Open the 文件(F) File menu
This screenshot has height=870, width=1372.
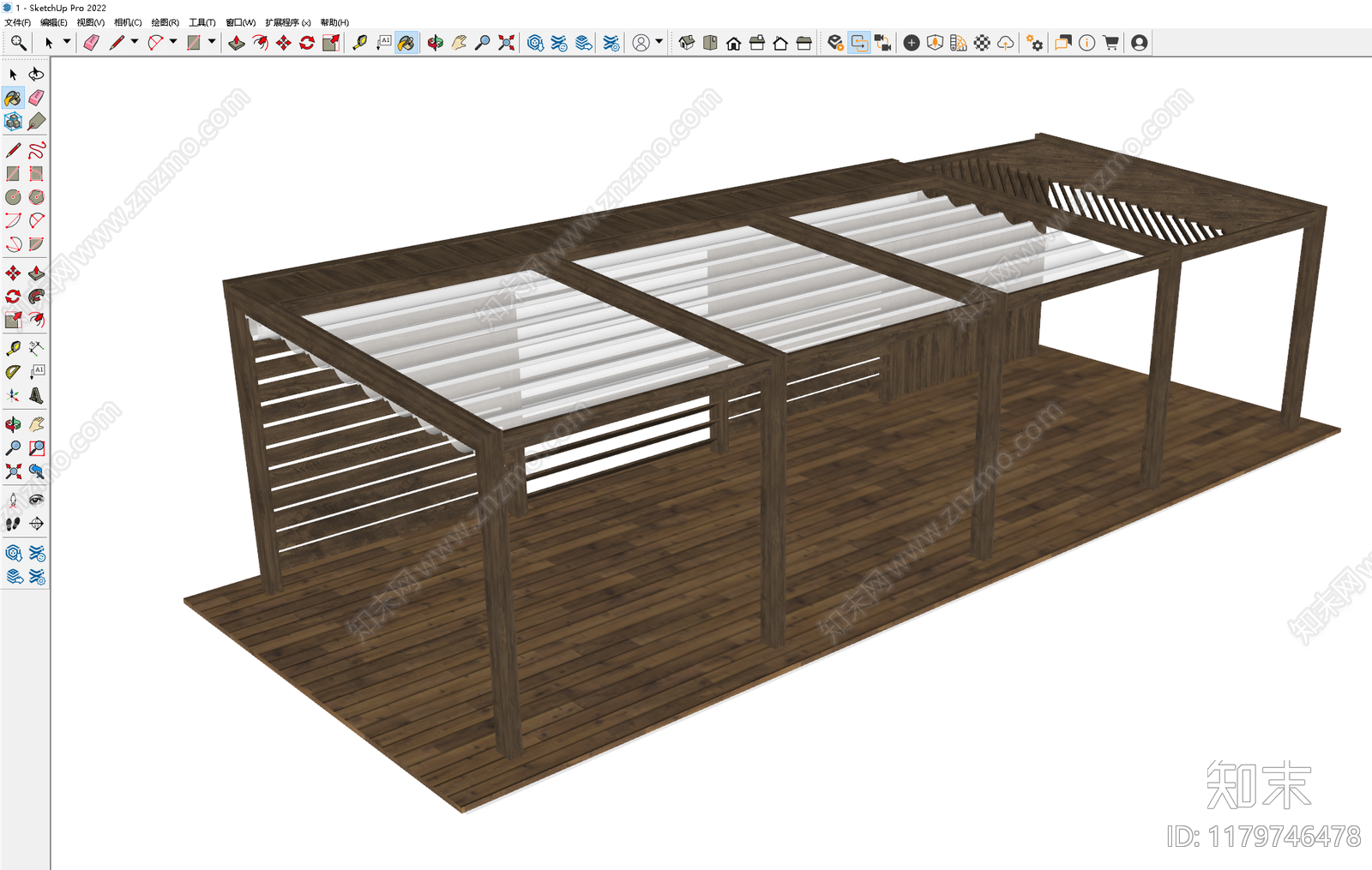pyautogui.click(x=18, y=22)
